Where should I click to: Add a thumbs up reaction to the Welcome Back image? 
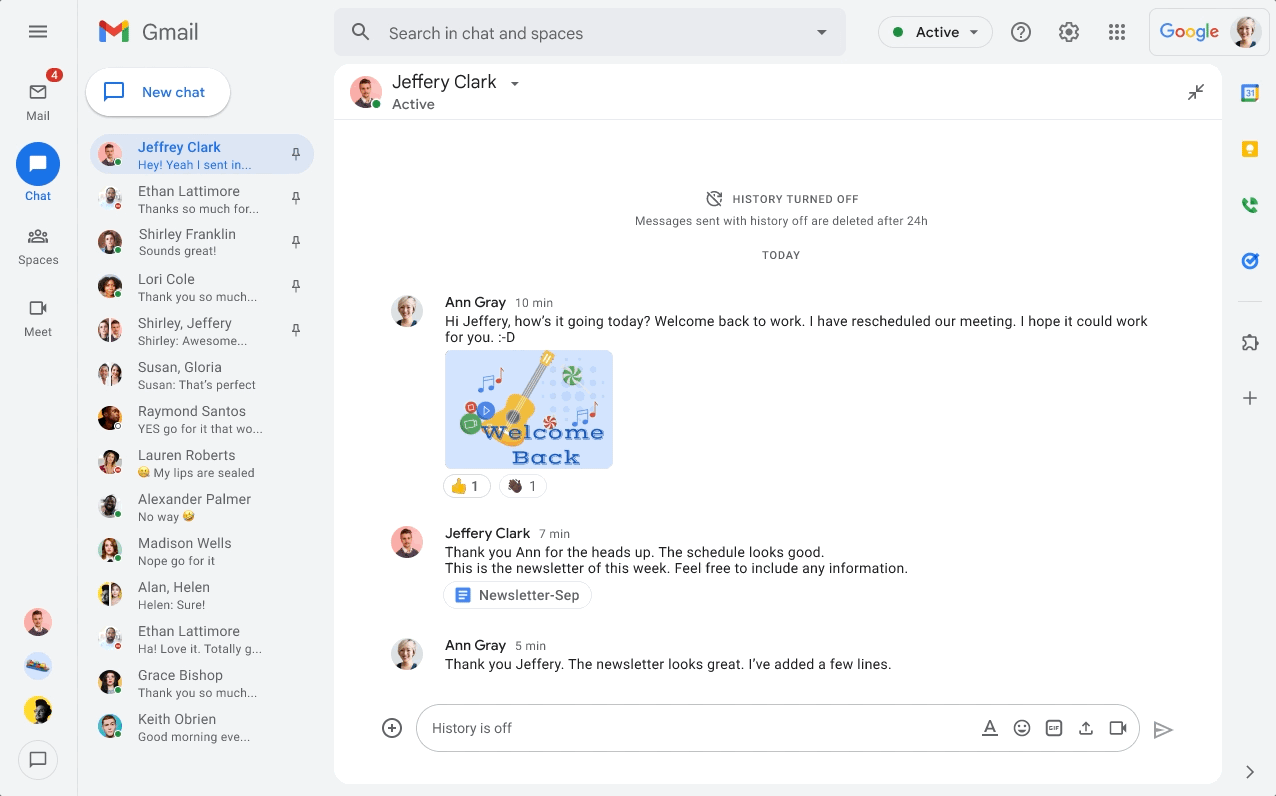point(466,486)
